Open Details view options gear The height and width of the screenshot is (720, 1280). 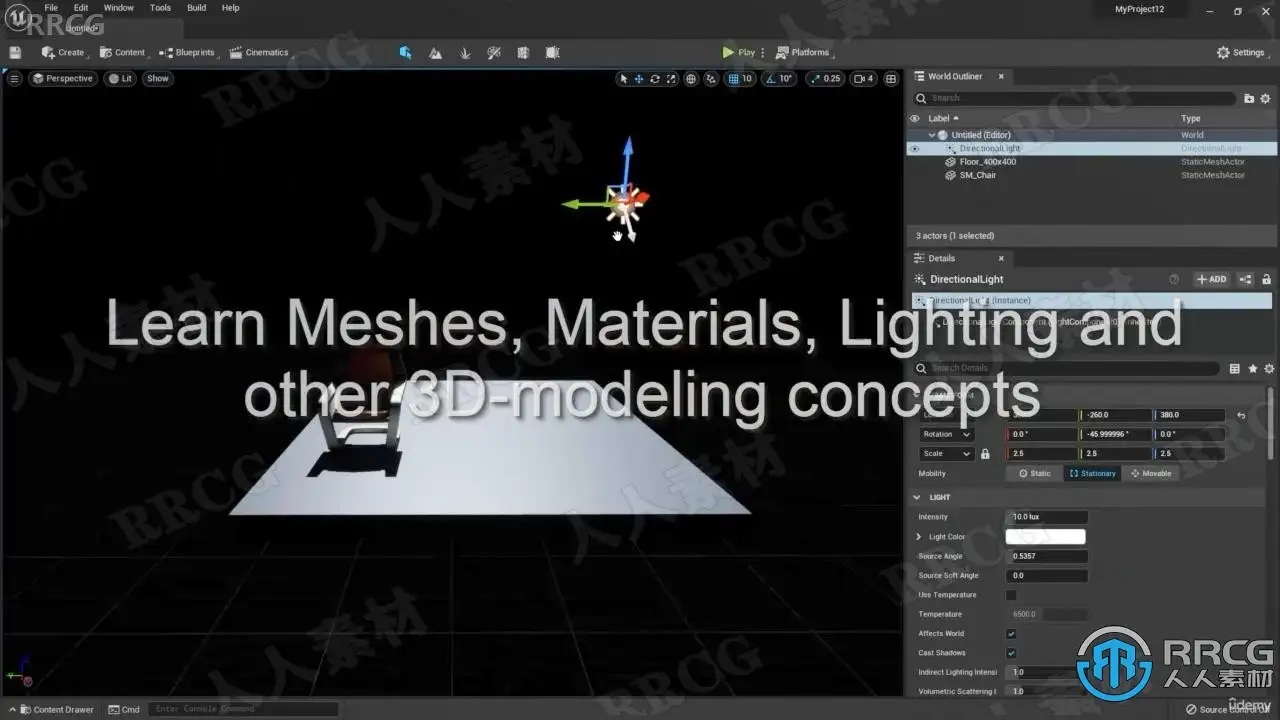(x=1269, y=368)
